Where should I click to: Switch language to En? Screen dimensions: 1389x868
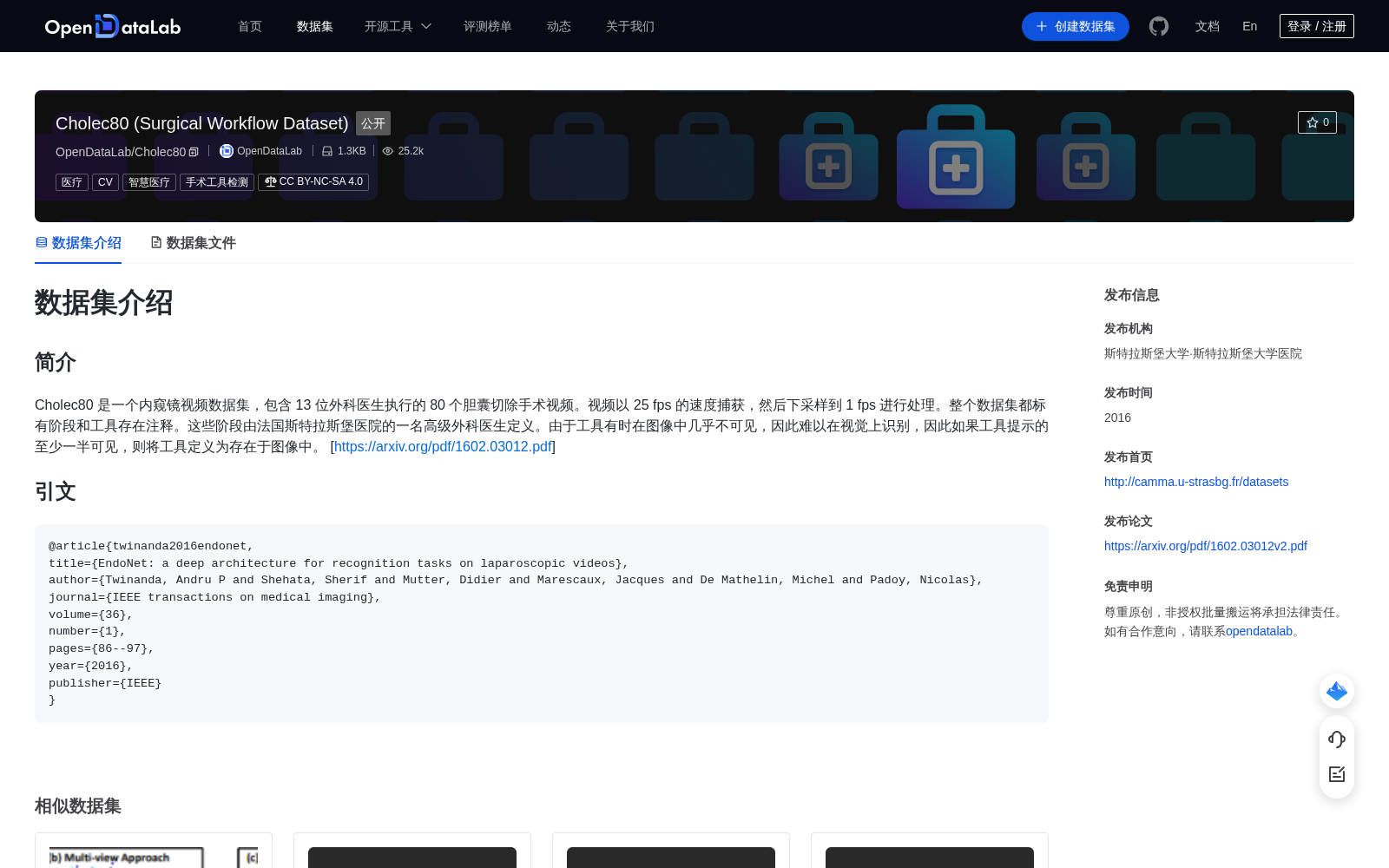click(x=1250, y=26)
